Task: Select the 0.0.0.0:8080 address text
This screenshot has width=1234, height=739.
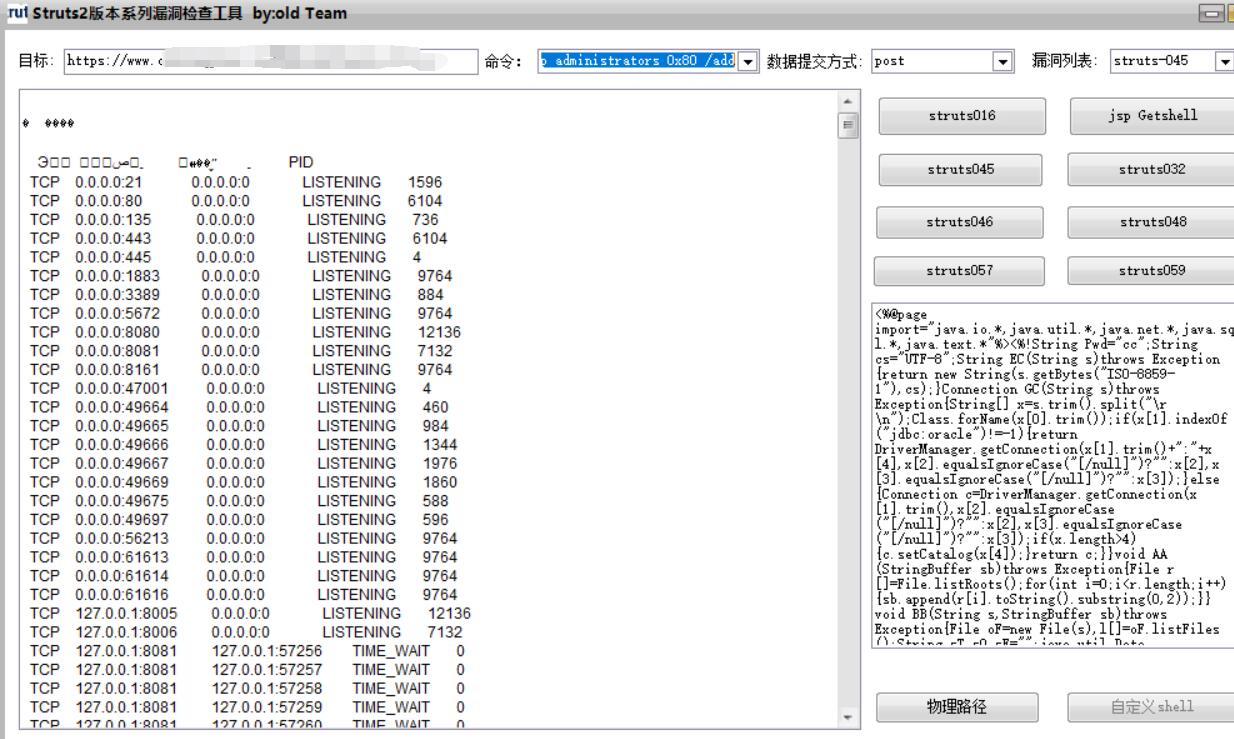Action: 117,332
